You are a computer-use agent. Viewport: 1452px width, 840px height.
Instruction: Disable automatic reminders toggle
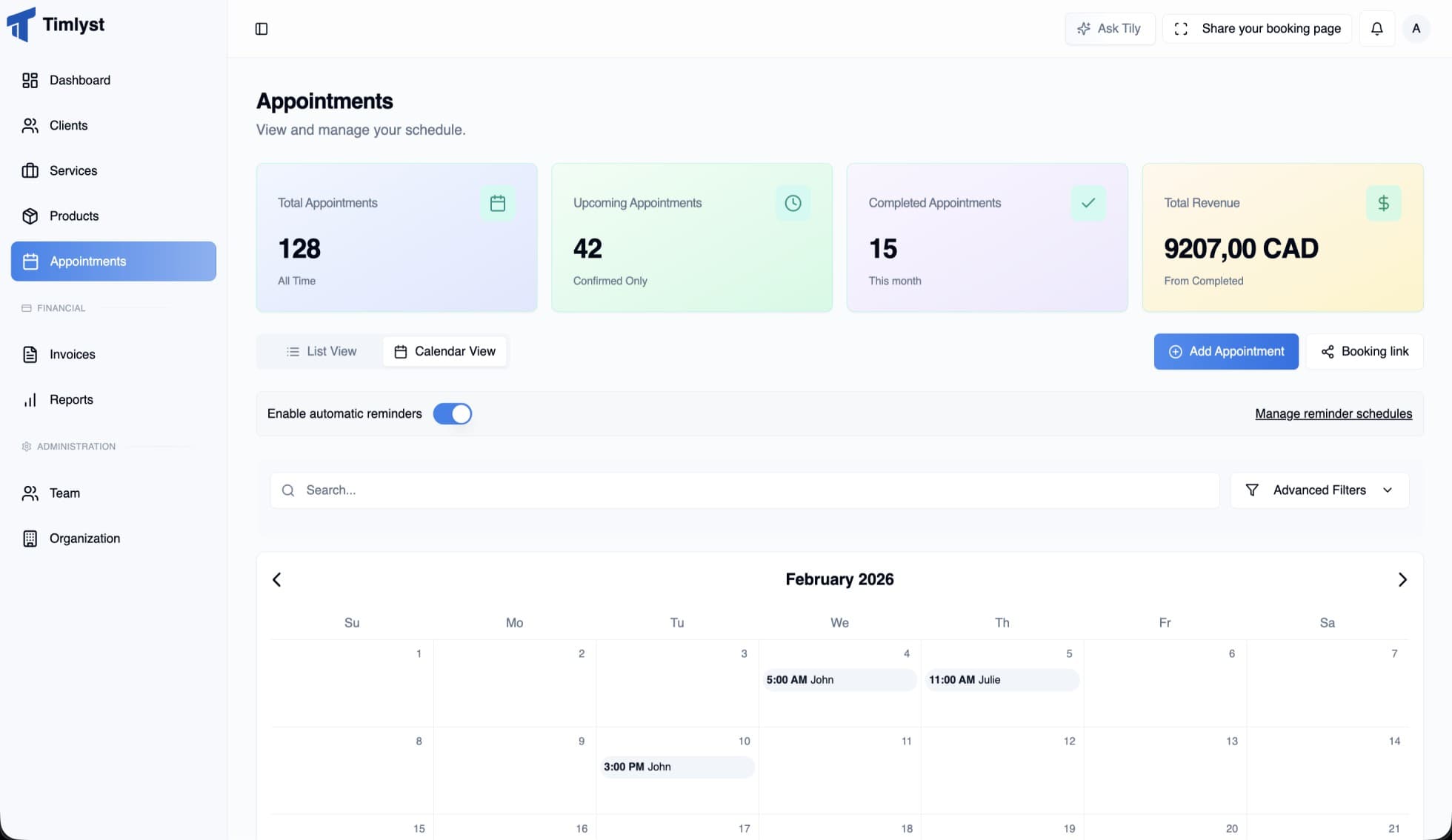[453, 413]
